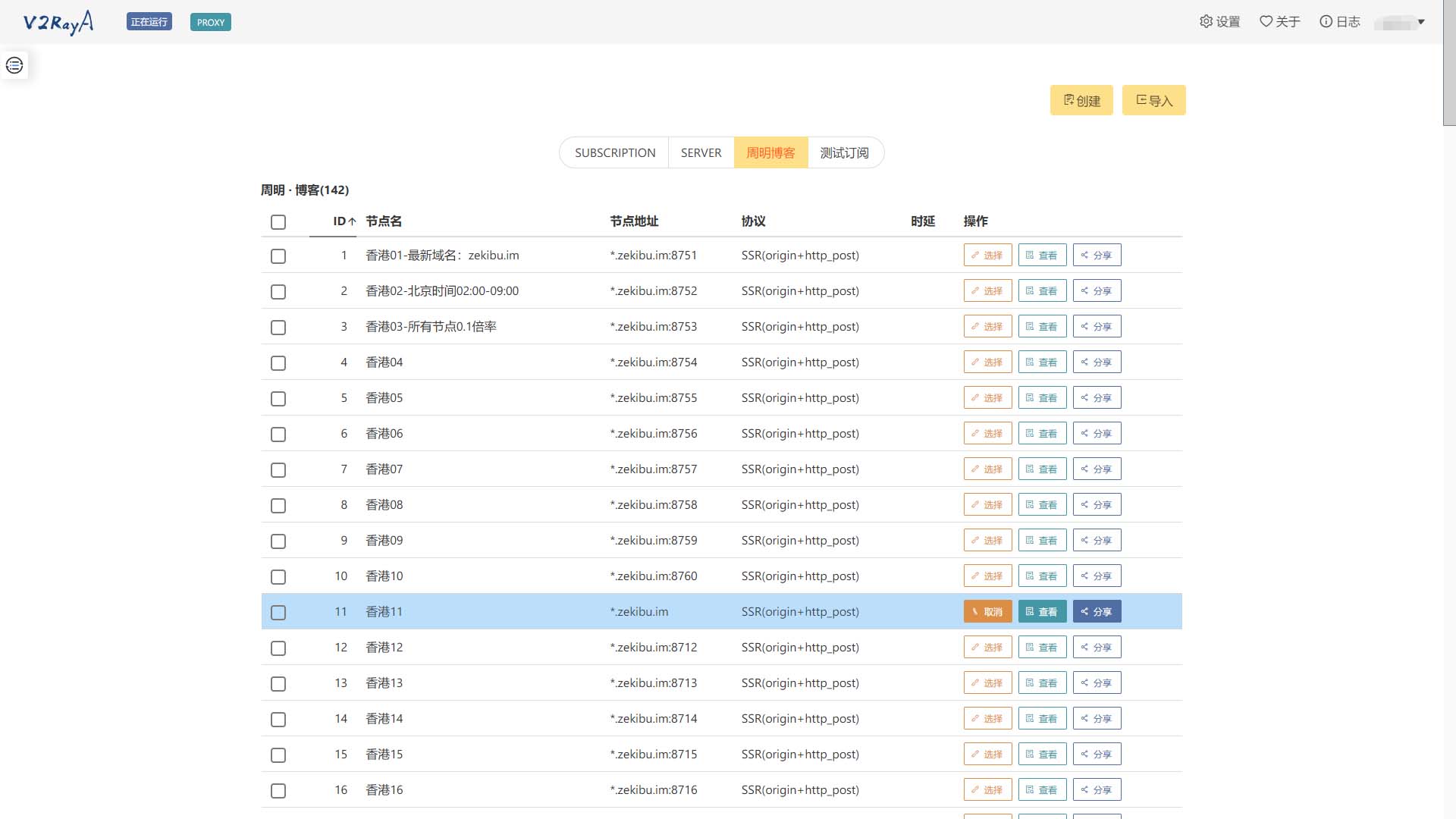
Task: Click 选择 for node 香港12
Action: (x=987, y=647)
